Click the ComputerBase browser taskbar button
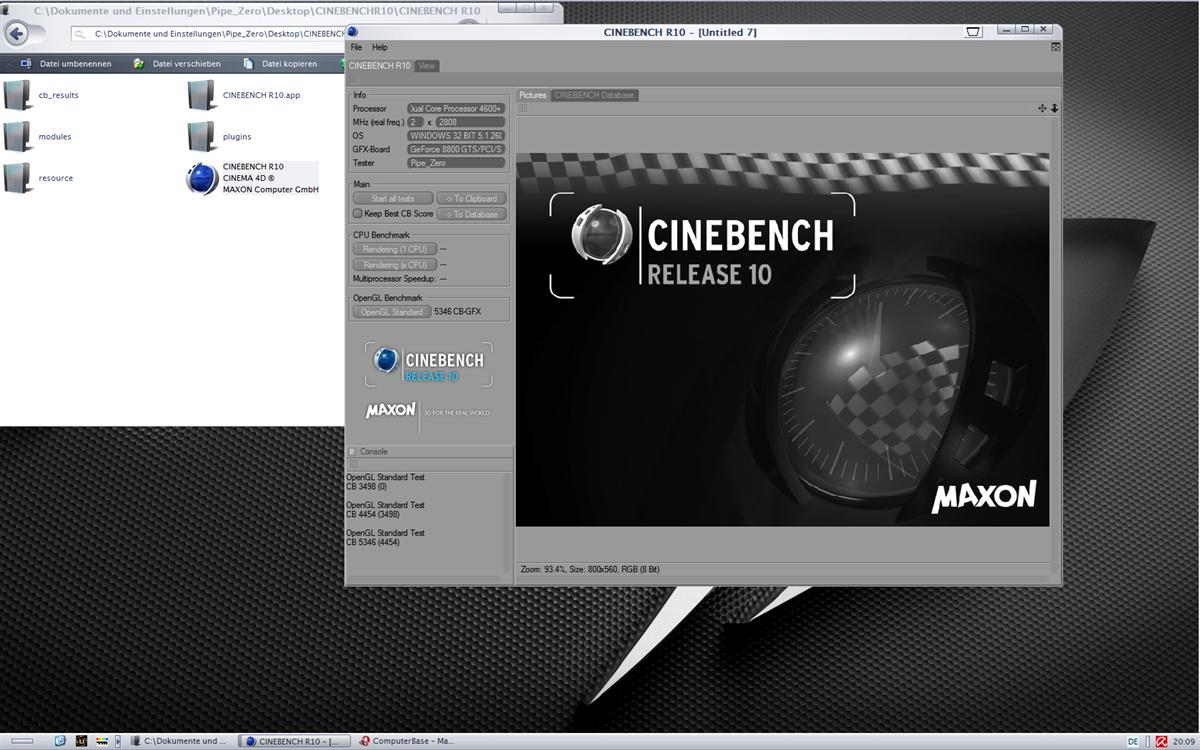Image resolution: width=1200 pixels, height=750 pixels. 409,741
